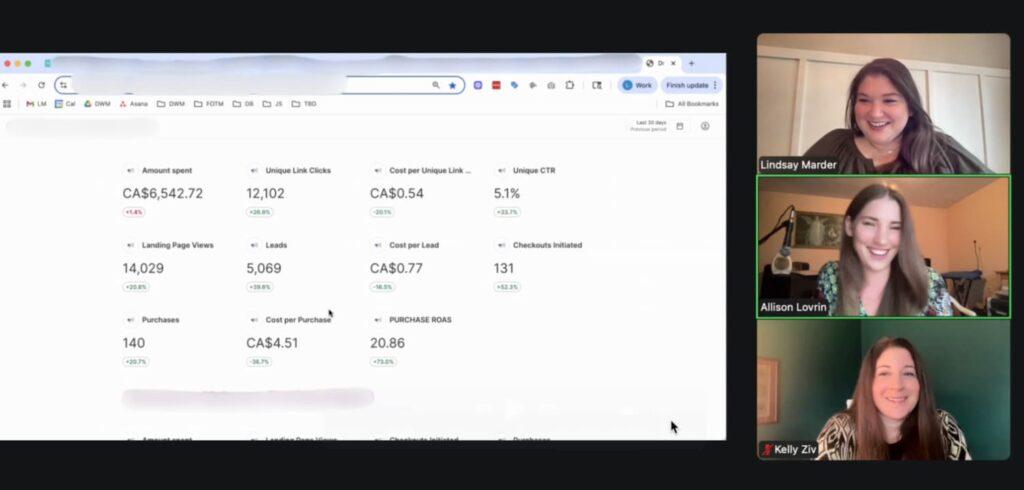Click the site info icon in address bar
Viewport: 1024px width, 490px height.
coord(64,86)
